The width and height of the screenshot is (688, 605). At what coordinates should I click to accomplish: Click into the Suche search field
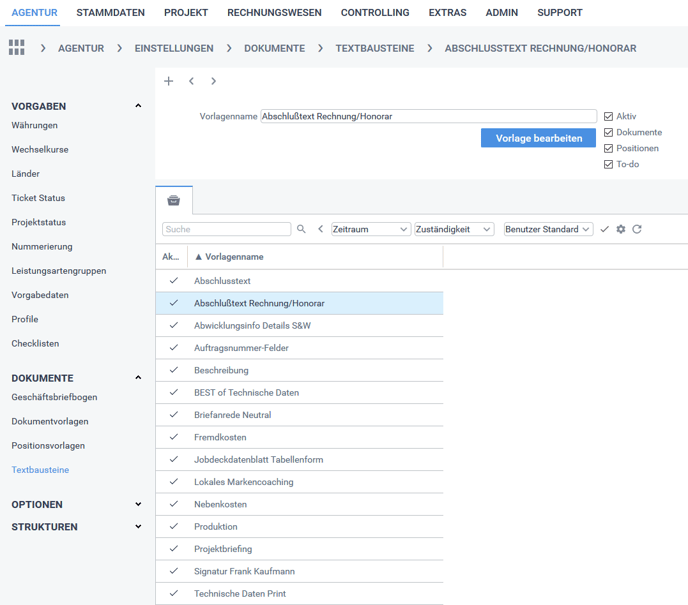click(226, 229)
